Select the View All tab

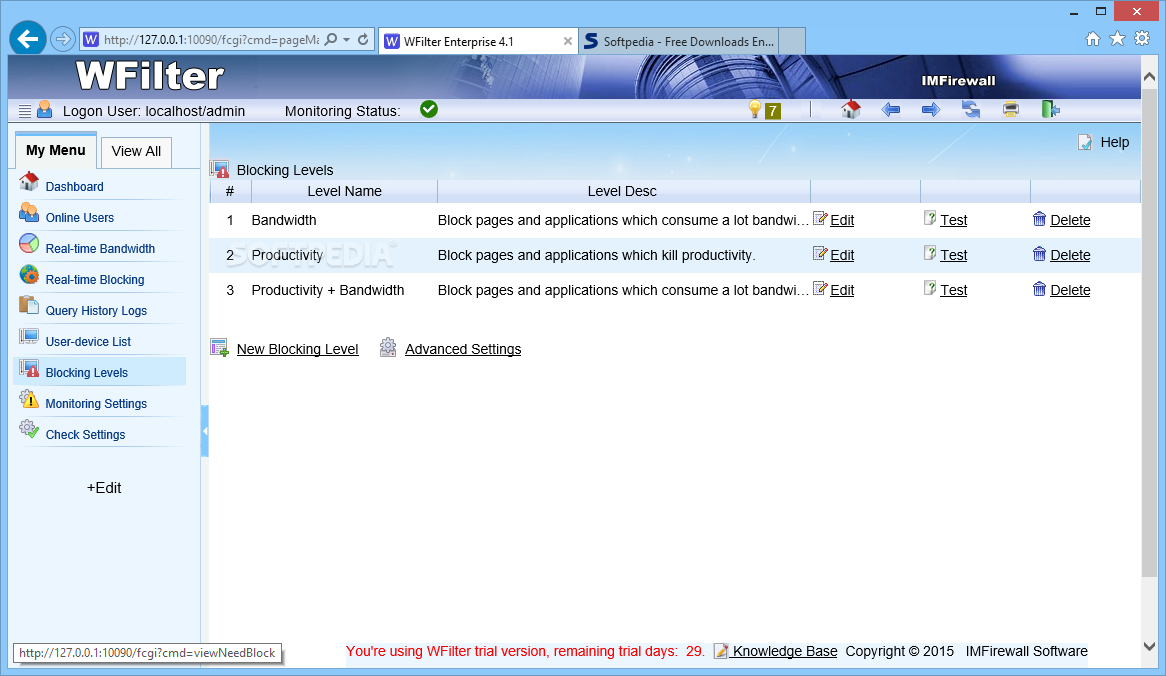pyautogui.click(x=136, y=152)
